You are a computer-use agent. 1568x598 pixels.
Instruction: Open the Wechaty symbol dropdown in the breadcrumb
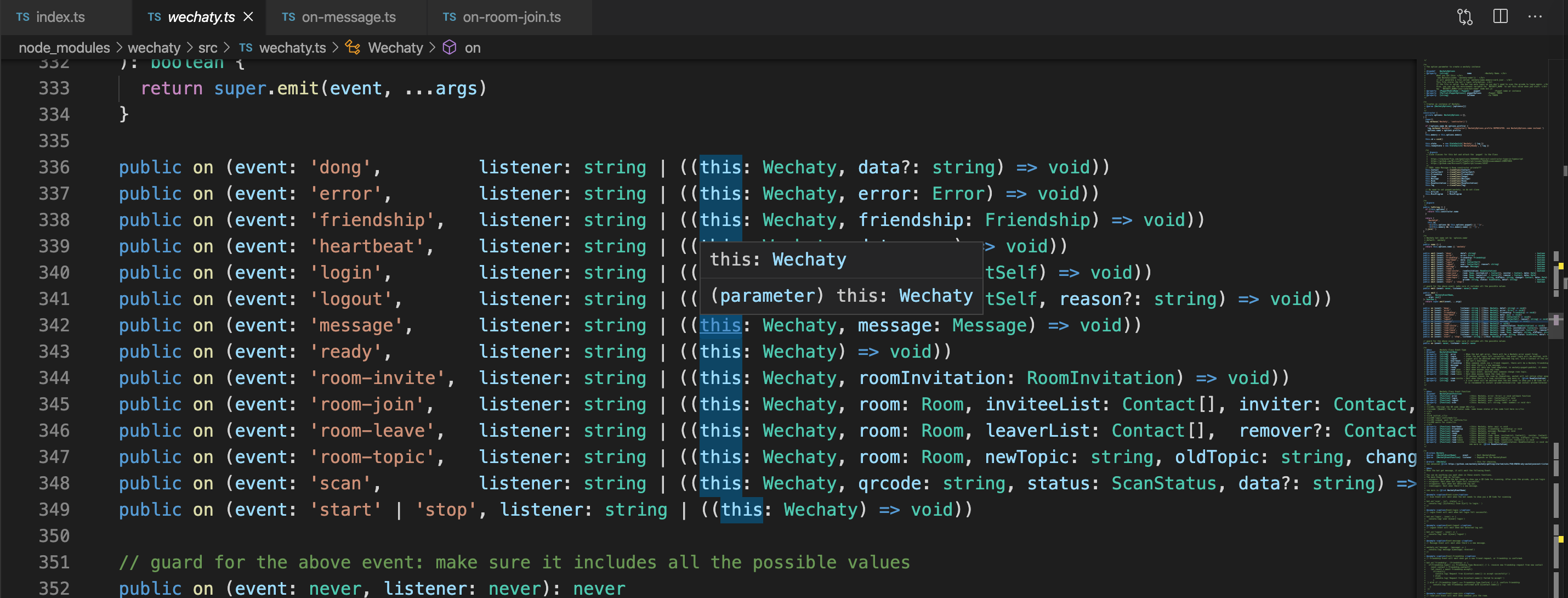click(x=396, y=48)
